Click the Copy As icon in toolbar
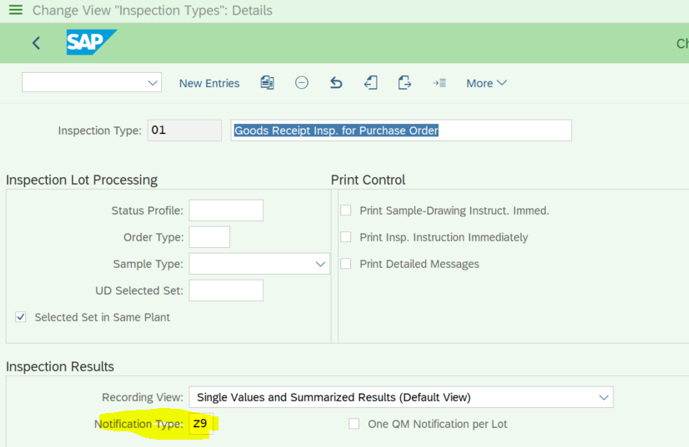 (x=267, y=83)
